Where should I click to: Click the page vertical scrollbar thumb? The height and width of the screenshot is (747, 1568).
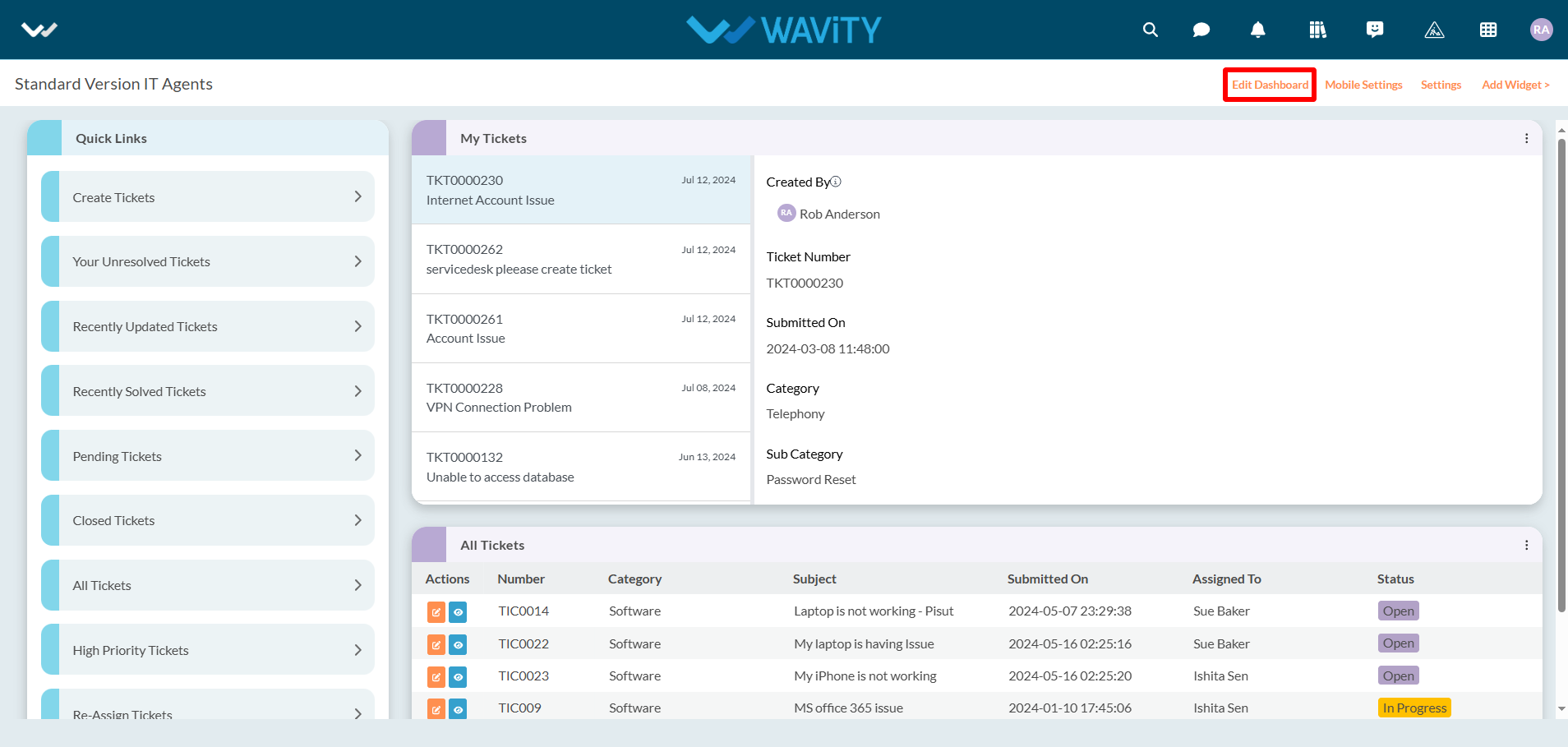(1561, 376)
